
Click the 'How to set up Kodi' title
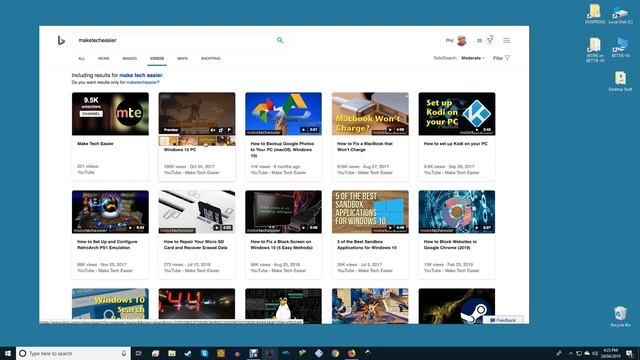tap(456, 144)
